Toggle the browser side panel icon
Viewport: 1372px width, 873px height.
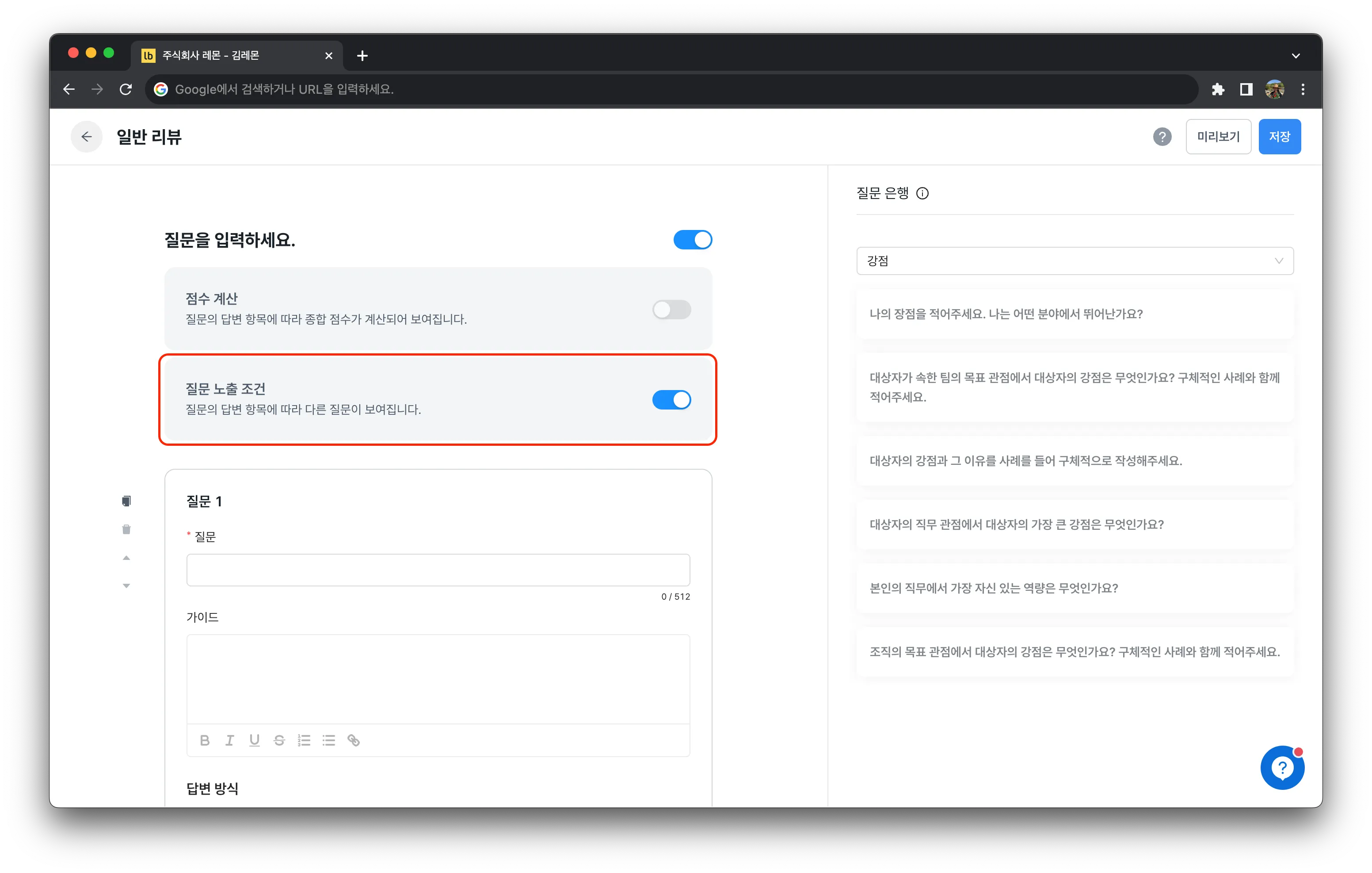pyautogui.click(x=1246, y=89)
